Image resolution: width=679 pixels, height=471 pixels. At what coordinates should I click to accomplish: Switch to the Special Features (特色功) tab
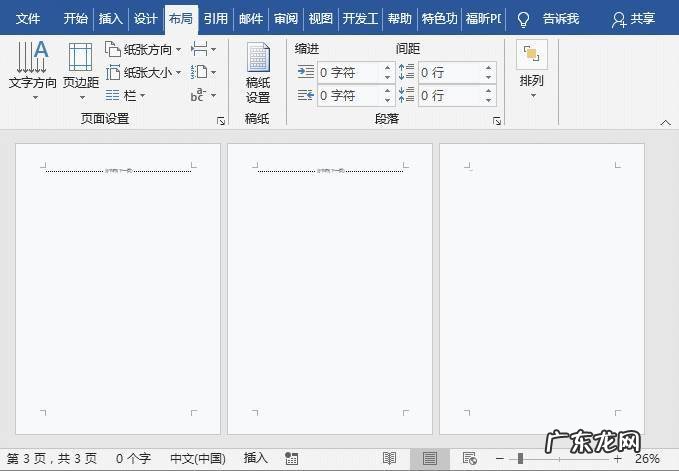pyautogui.click(x=439, y=19)
